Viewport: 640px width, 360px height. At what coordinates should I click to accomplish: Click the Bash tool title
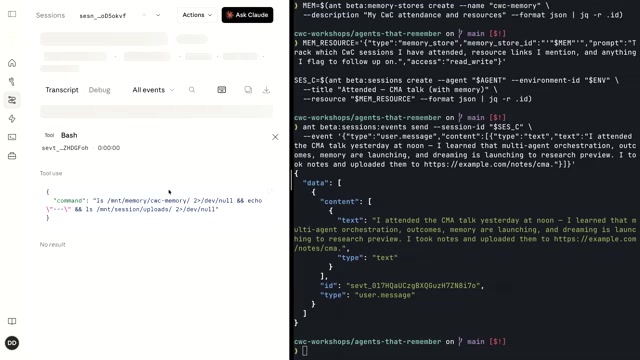pyautogui.click(x=69, y=135)
